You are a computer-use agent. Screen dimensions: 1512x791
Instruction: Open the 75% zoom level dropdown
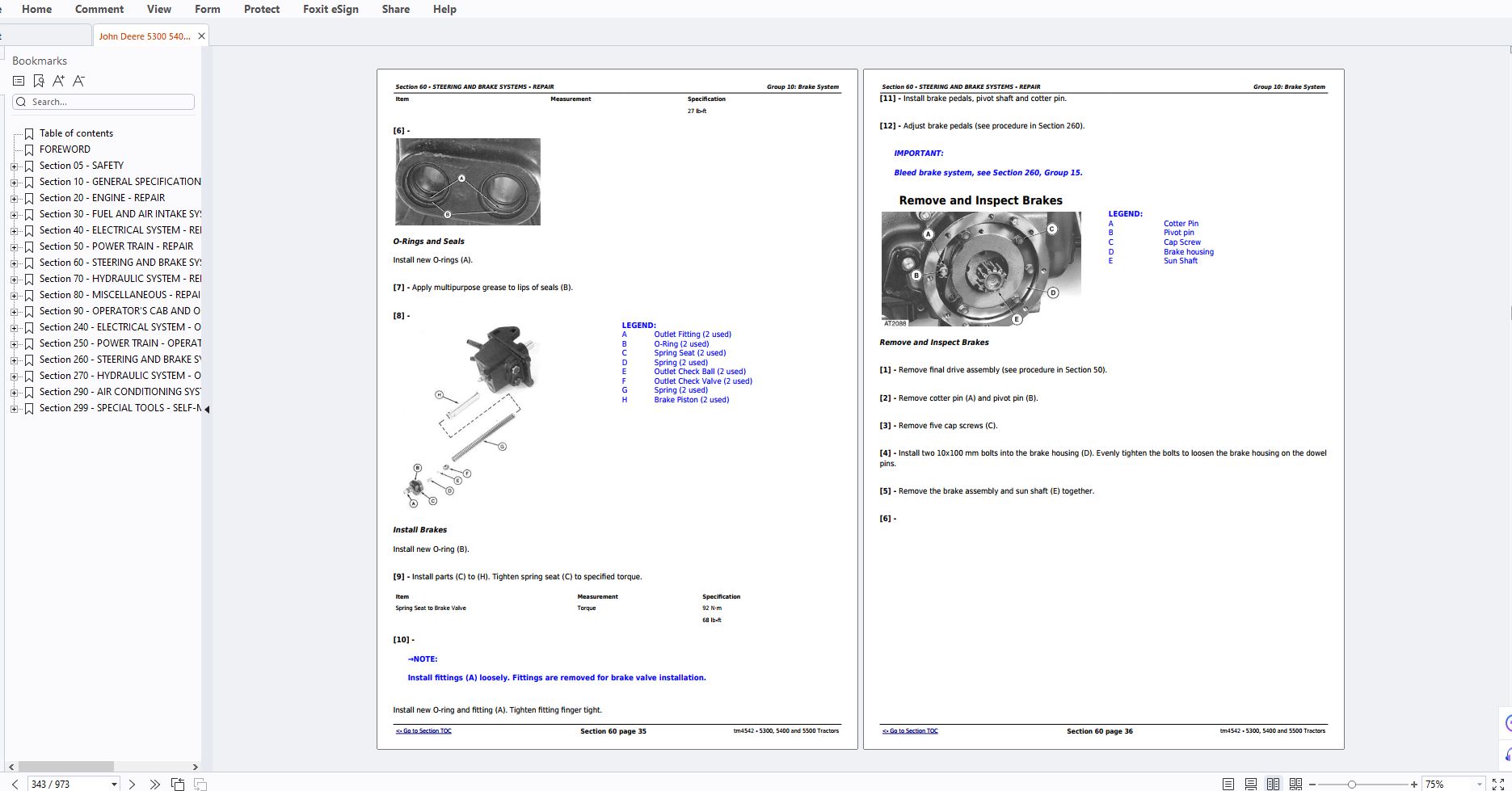1479,784
